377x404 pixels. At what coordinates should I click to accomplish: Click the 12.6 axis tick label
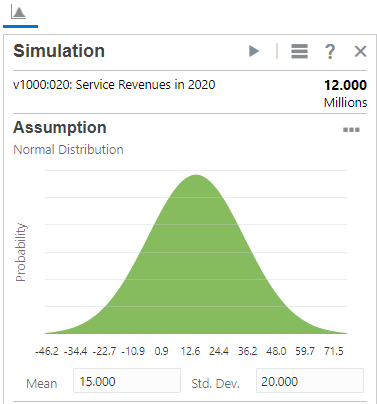[190, 351]
